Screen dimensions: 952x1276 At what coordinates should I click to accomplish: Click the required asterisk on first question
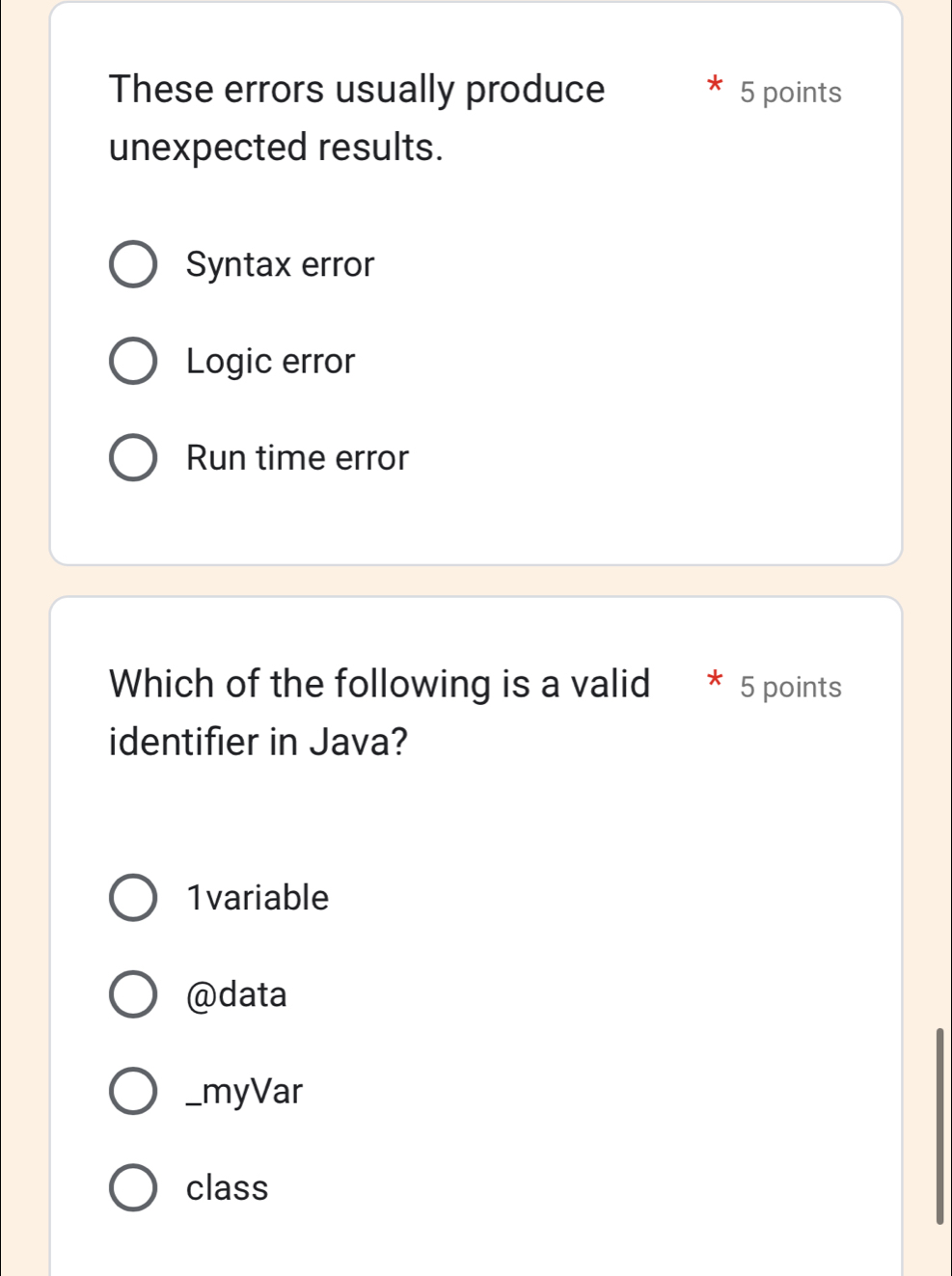(x=714, y=88)
